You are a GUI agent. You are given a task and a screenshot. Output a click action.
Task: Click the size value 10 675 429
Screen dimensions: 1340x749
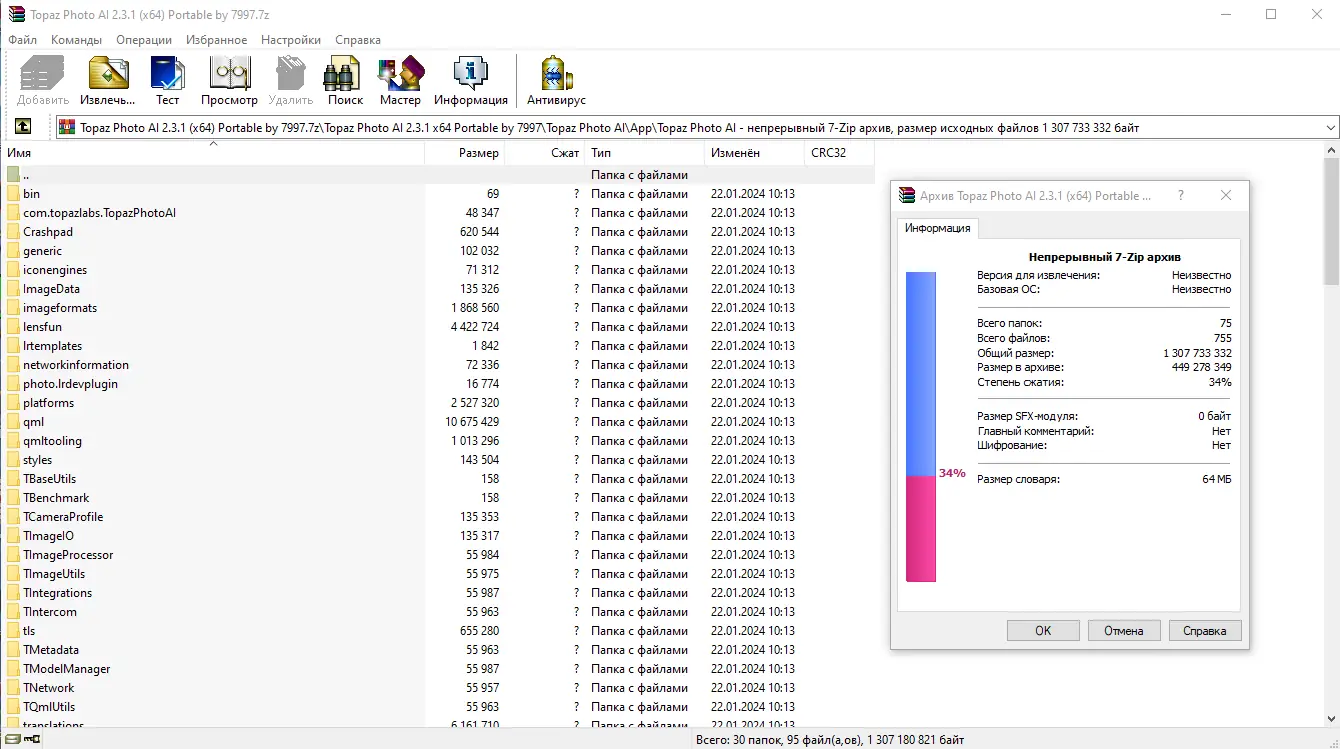[x=472, y=421]
